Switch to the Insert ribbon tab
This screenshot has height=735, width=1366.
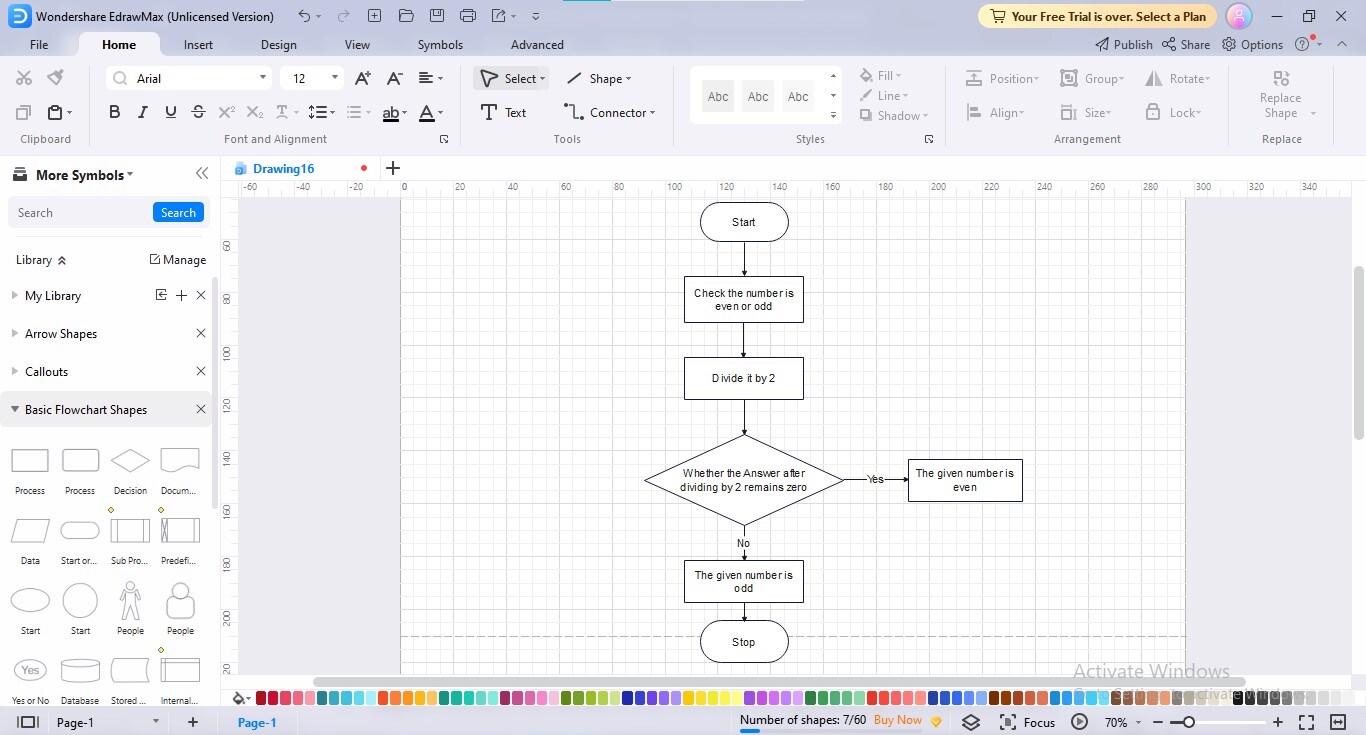click(198, 44)
